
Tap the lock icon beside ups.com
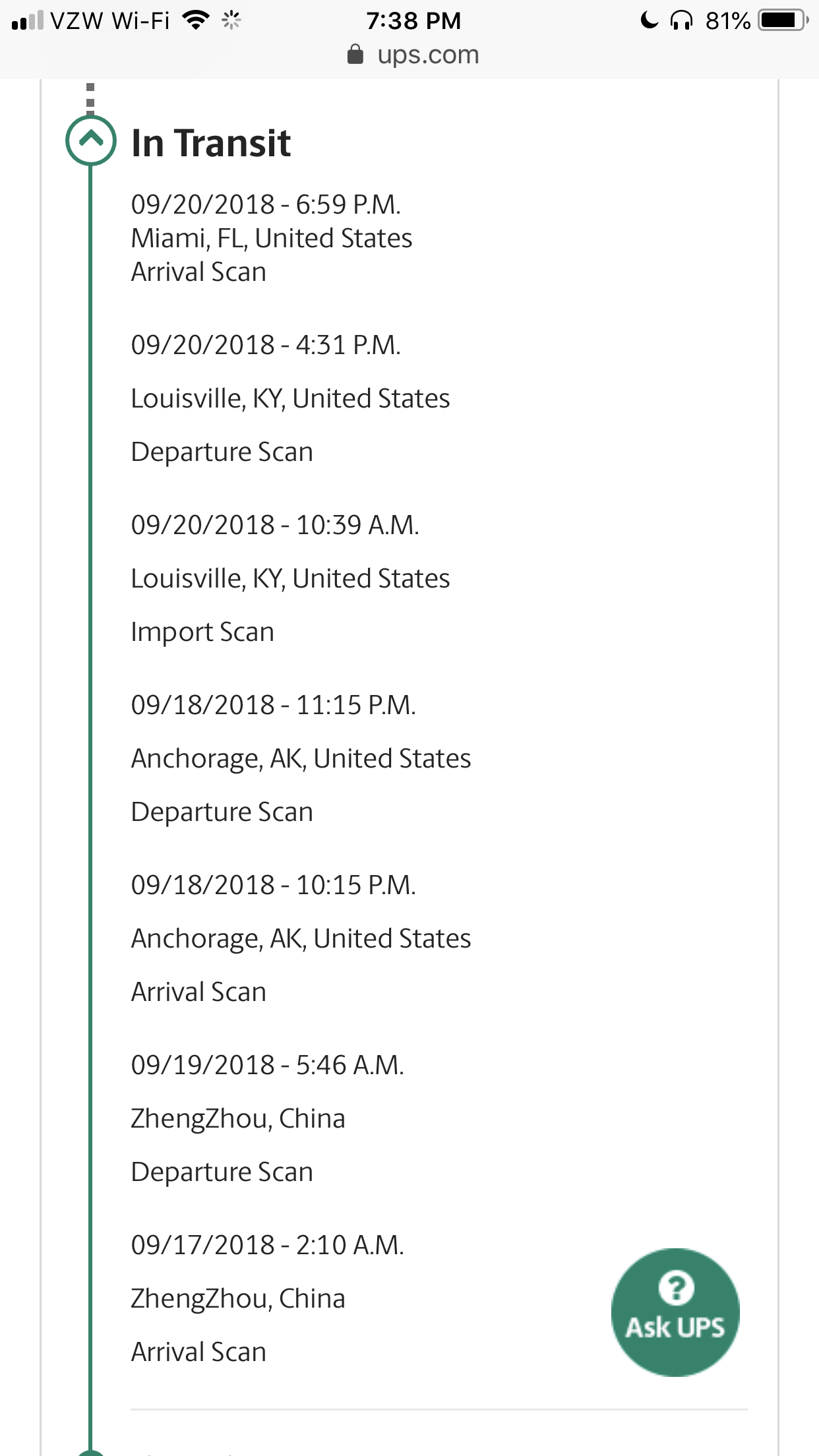click(x=355, y=55)
